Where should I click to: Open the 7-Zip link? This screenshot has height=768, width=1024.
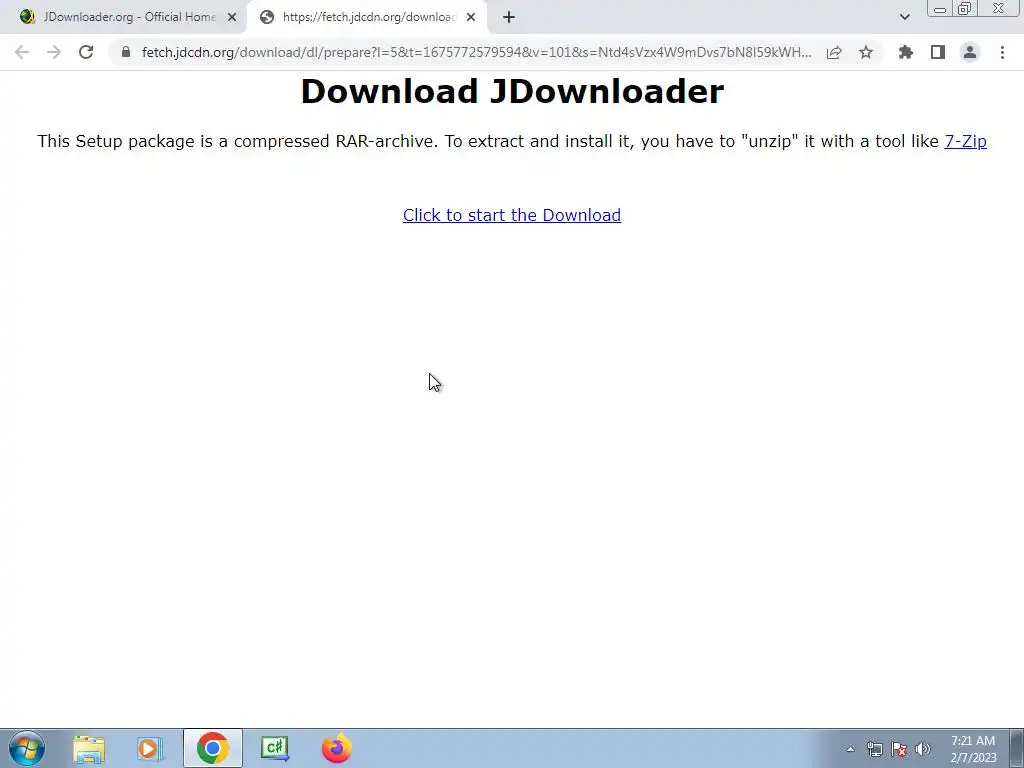[x=965, y=141]
